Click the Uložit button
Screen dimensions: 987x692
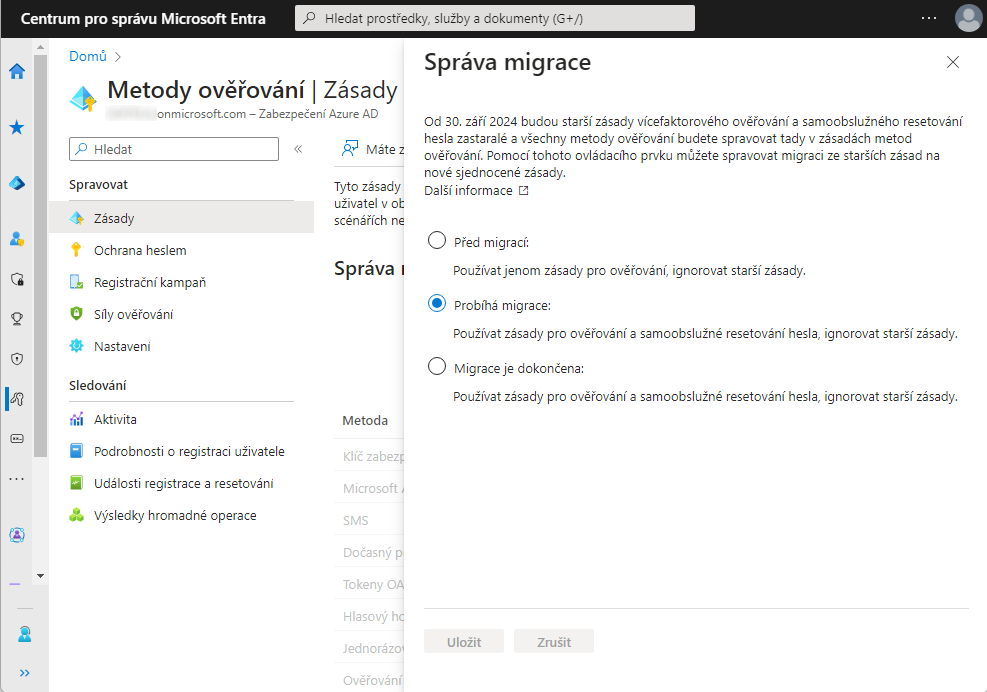[464, 642]
